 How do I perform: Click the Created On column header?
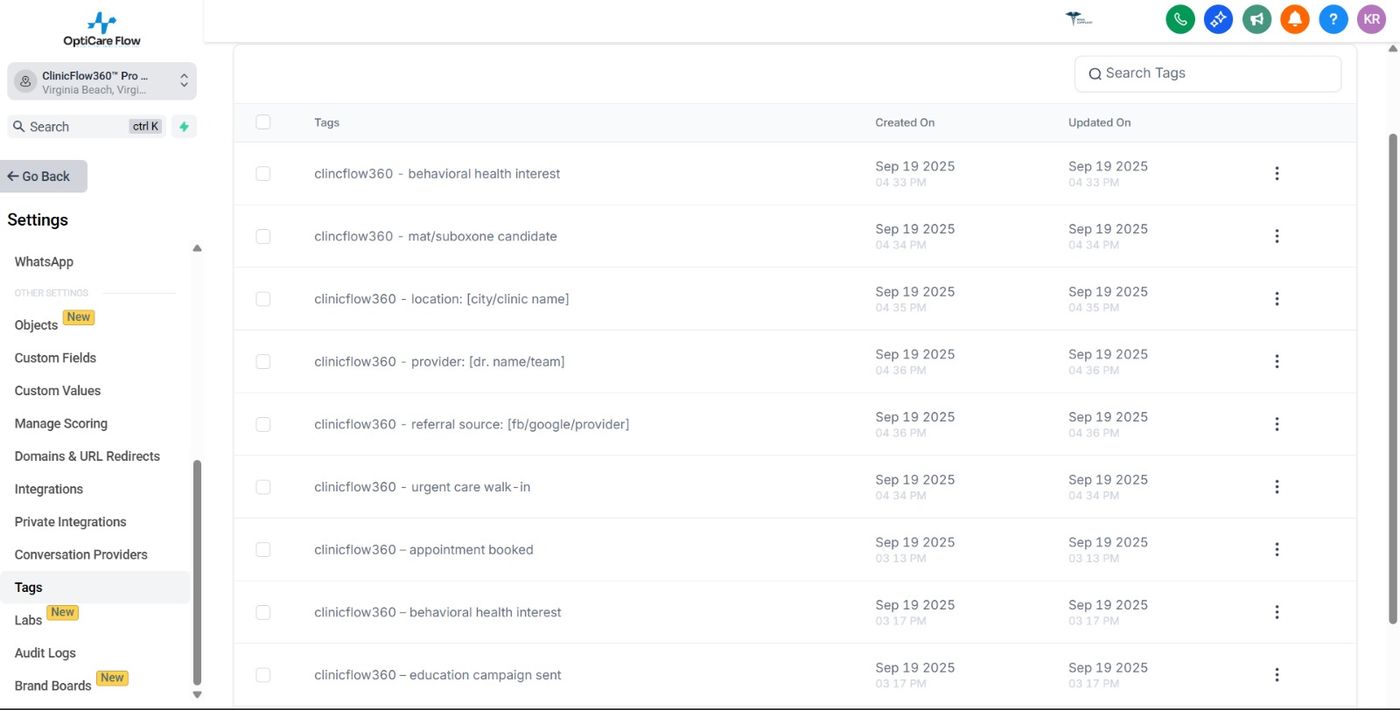tap(905, 123)
